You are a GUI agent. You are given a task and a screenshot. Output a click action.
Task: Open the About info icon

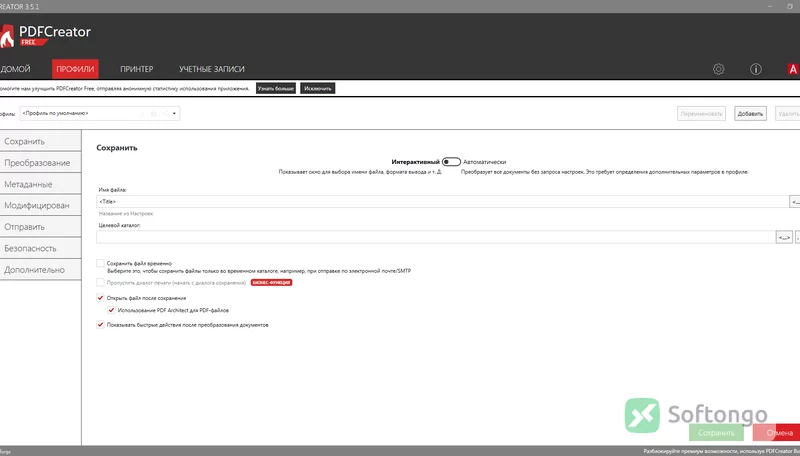click(x=756, y=69)
